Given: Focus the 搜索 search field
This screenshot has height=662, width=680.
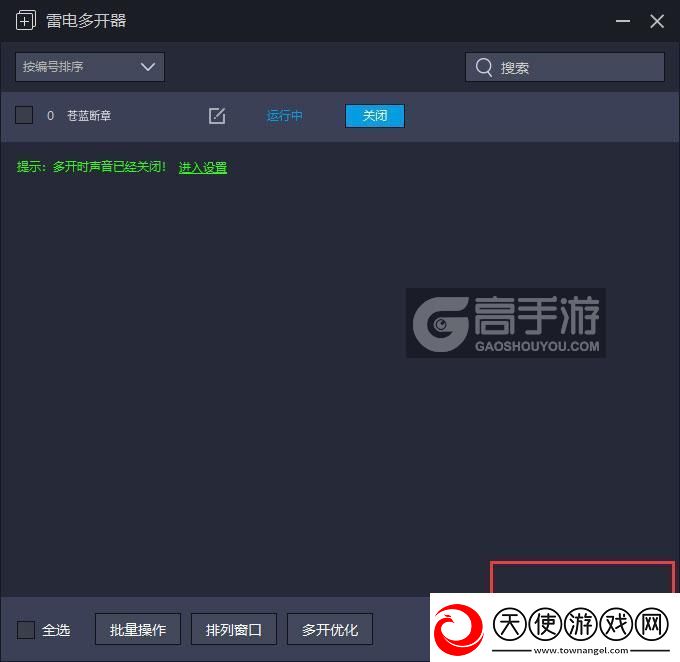Looking at the screenshot, I should 565,67.
